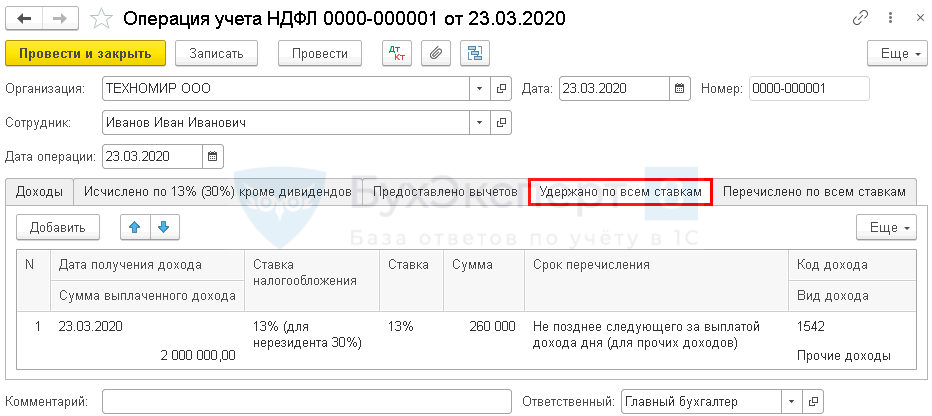Open attached files with paperclip icon
This screenshot has width=932, height=416.
coord(436,53)
